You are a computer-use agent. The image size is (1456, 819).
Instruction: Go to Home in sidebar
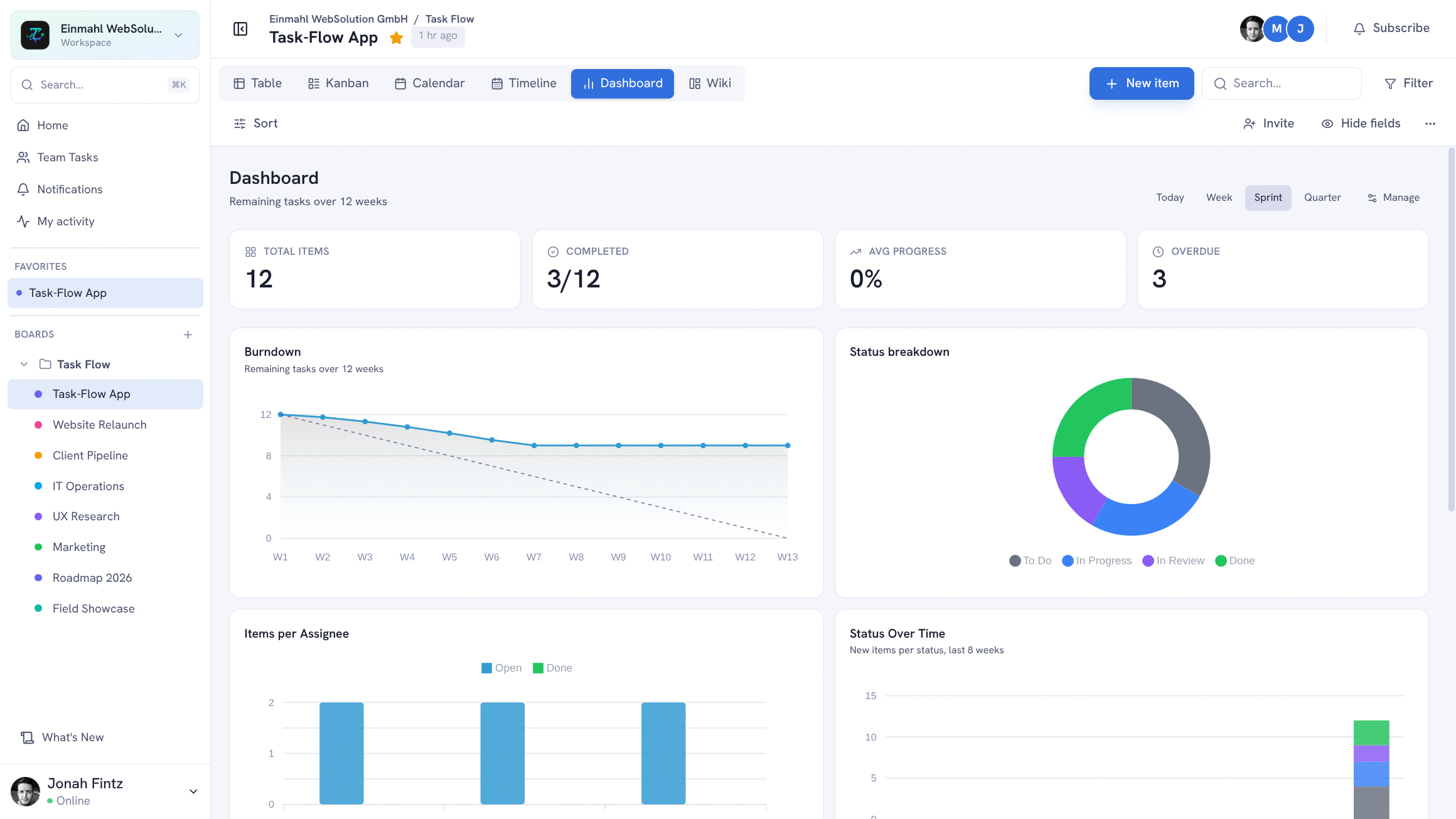[x=105, y=126]
